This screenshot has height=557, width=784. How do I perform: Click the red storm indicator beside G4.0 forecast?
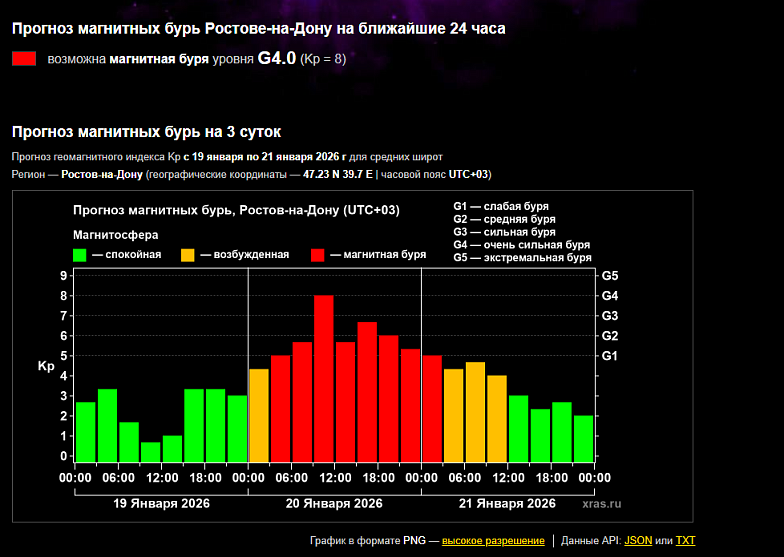[x=24, y=59]
